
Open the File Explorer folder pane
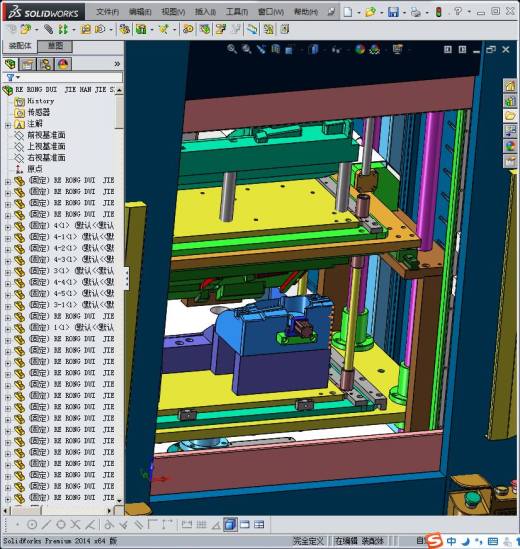click(510, 116)
